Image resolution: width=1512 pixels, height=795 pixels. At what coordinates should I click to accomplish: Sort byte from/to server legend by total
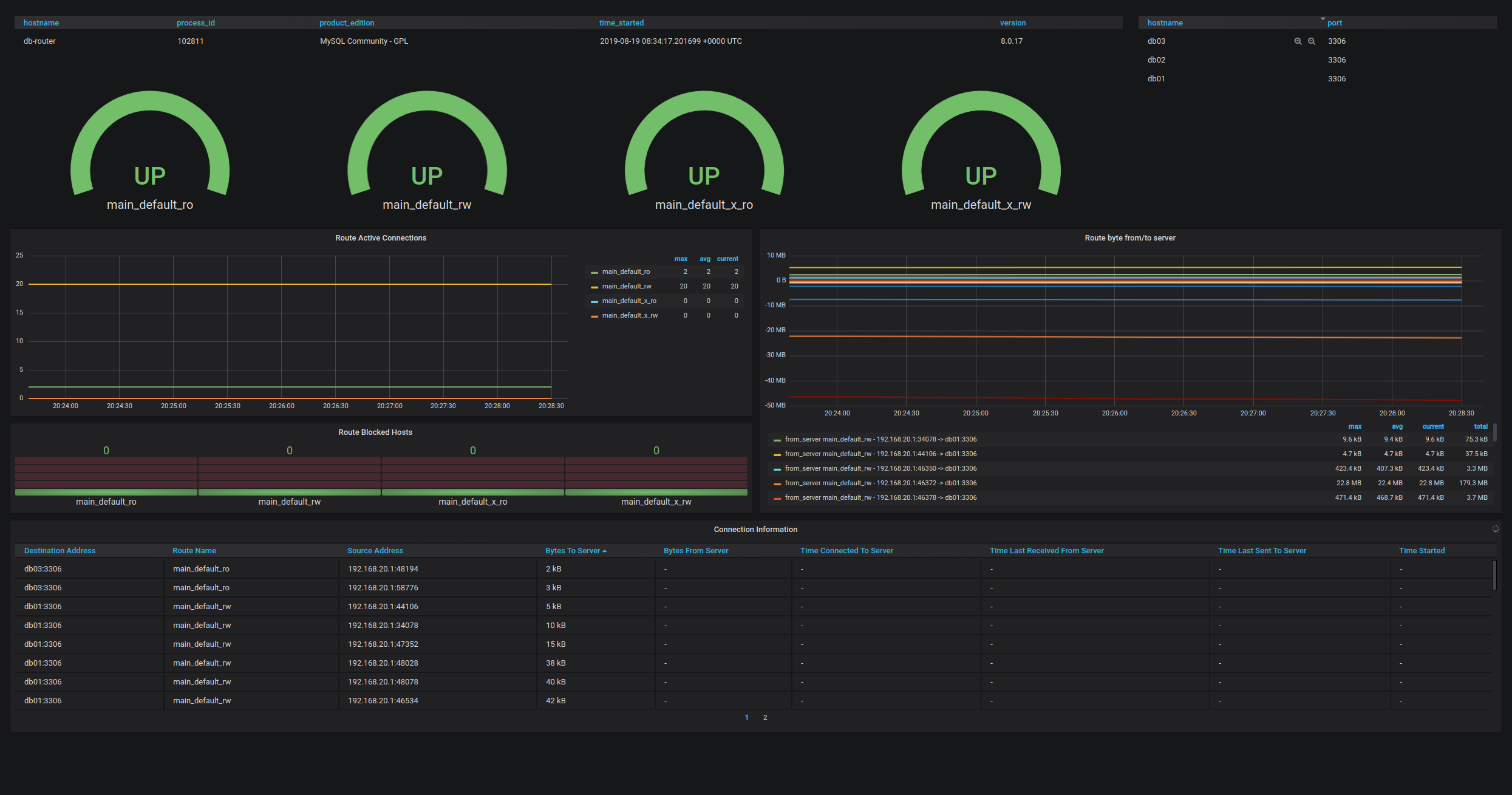(x=1480, y=427)
